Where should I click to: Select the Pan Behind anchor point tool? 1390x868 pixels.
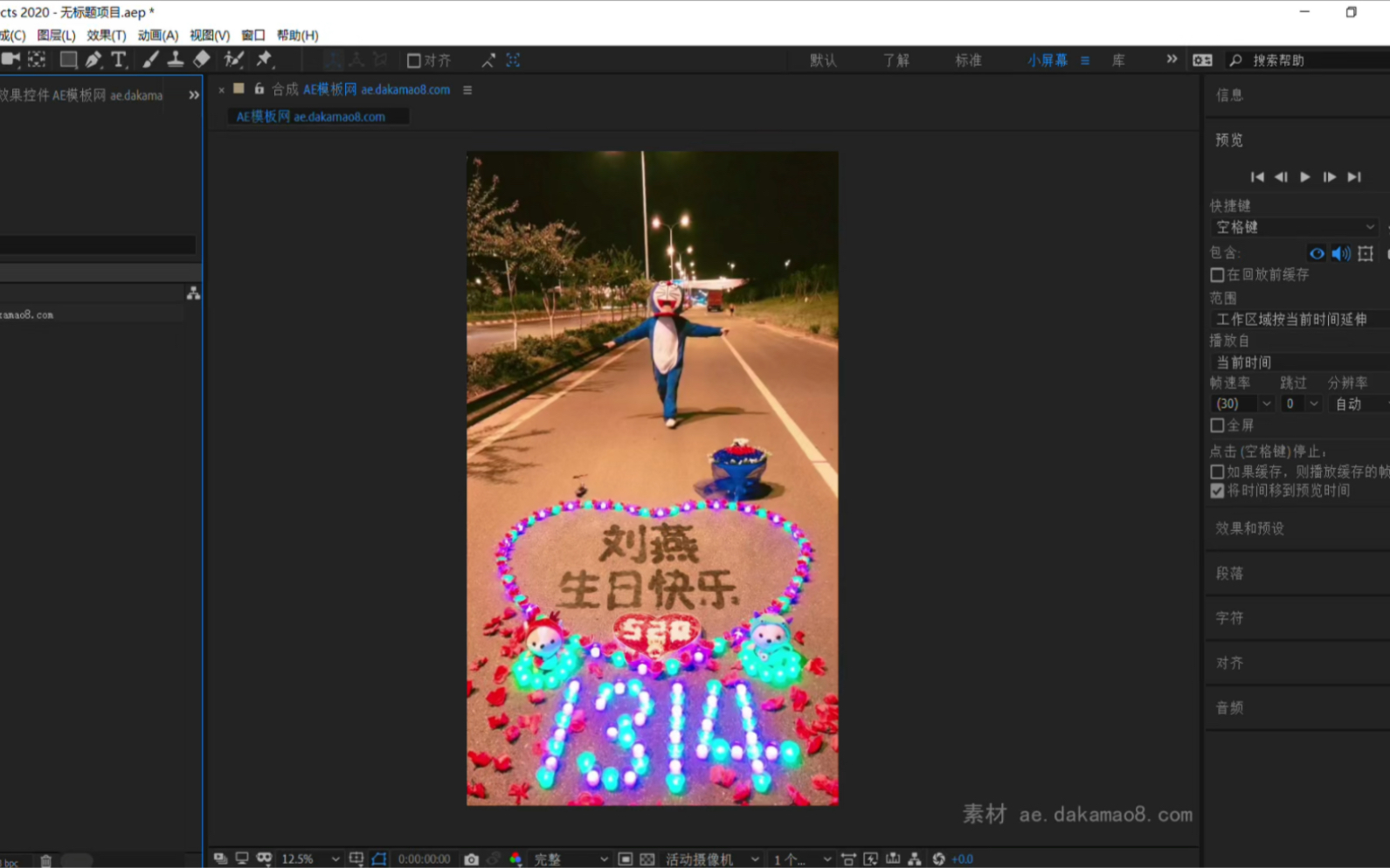37,59
